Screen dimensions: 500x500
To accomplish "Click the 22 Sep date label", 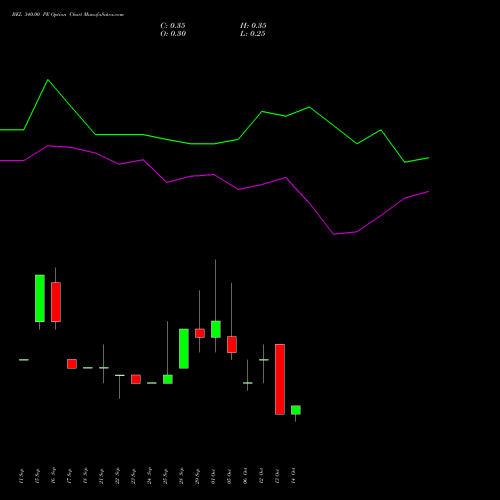I will pos(117,476).
